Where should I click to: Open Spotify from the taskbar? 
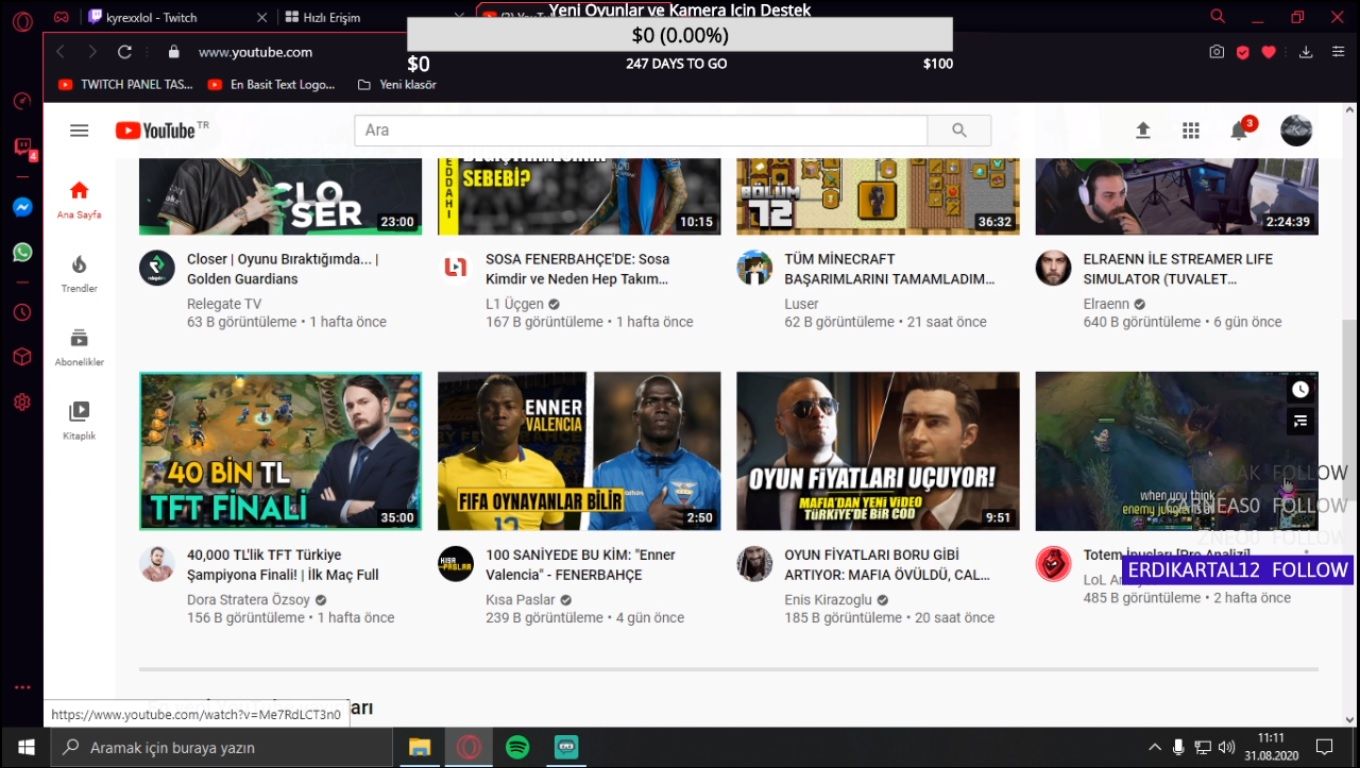point(517,747)
